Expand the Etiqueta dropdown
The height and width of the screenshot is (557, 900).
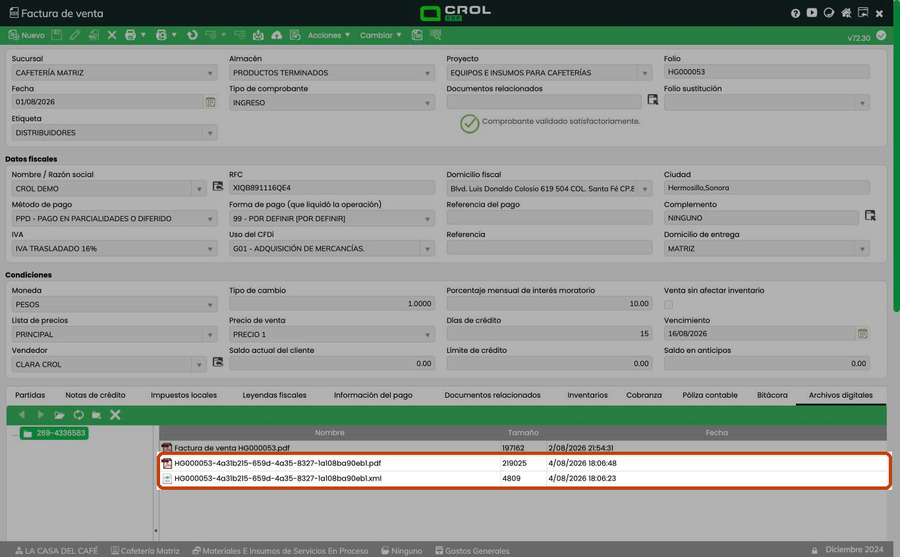tap(210, 133)
